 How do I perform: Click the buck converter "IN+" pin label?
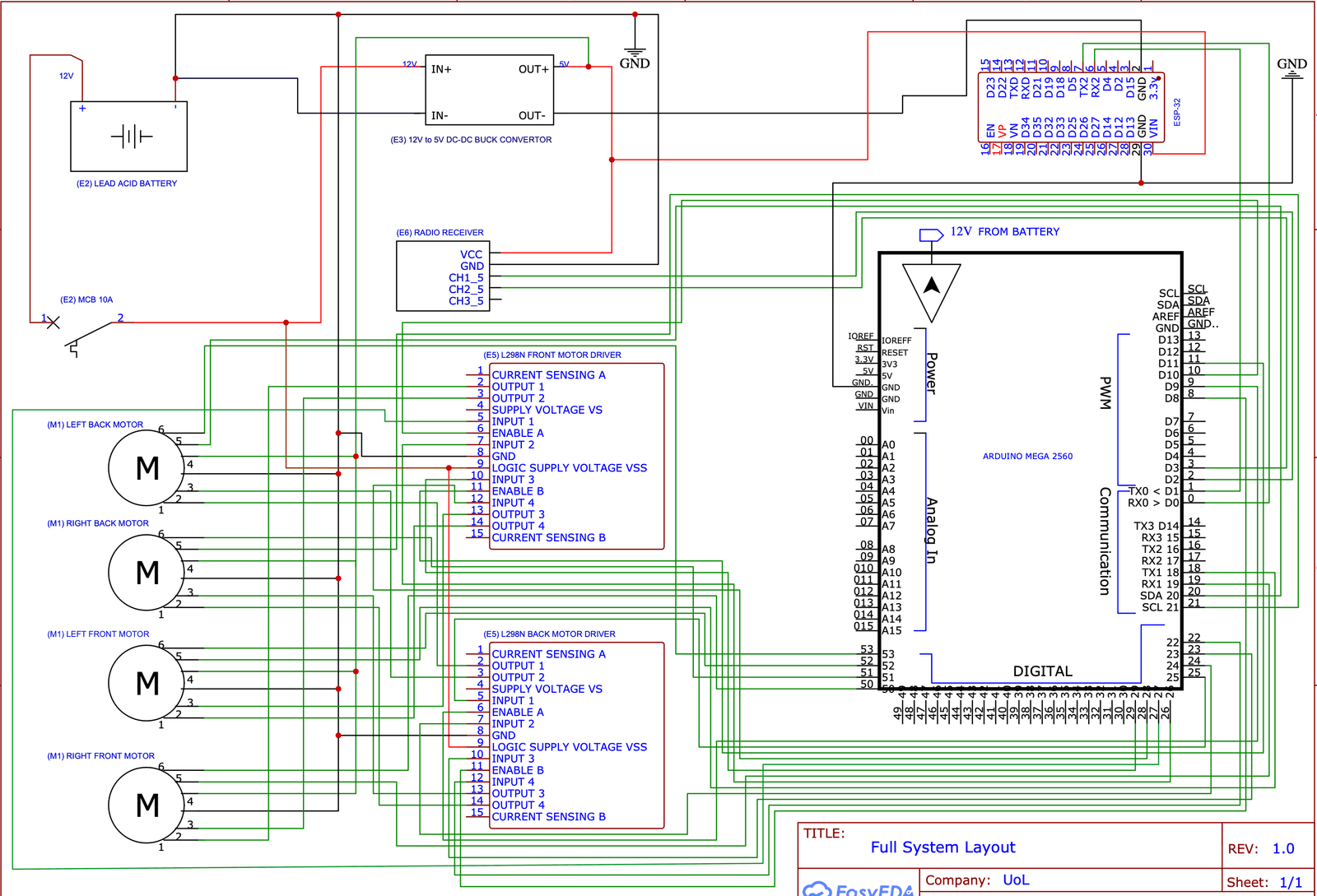pos(441,69)
